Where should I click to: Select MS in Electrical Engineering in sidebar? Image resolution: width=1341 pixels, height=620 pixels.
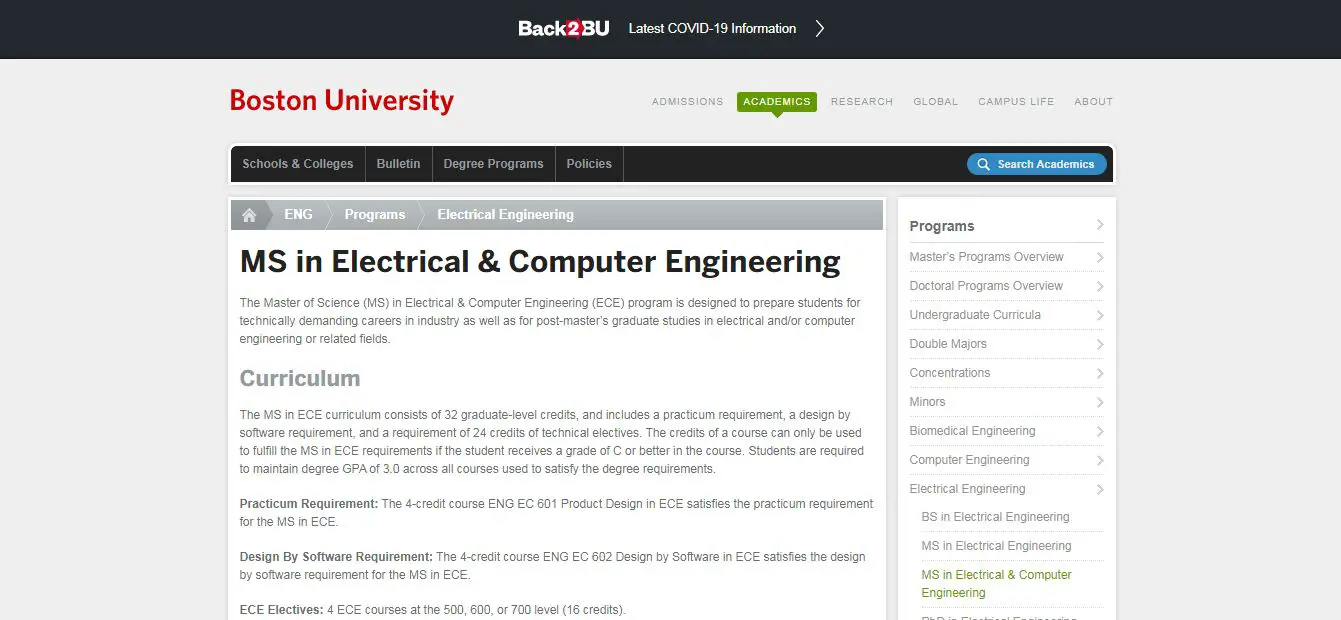tap(994, 545)
